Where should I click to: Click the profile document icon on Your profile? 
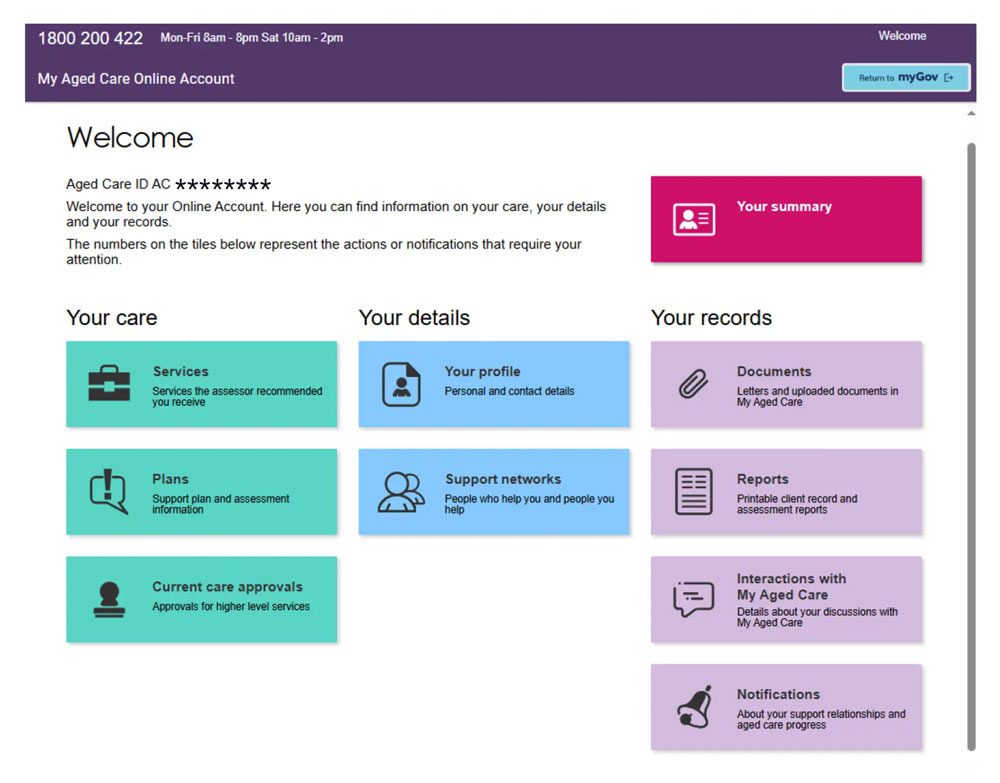401,384
